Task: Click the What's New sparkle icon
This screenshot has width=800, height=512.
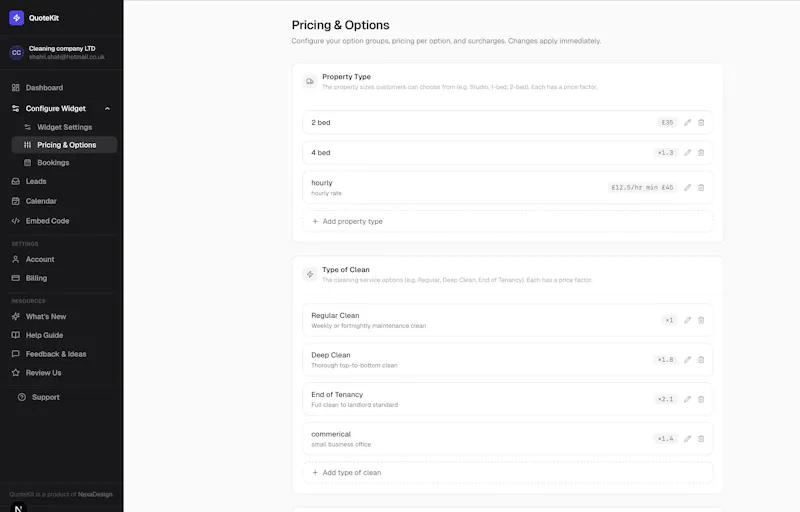Action: tap(16, 316)
